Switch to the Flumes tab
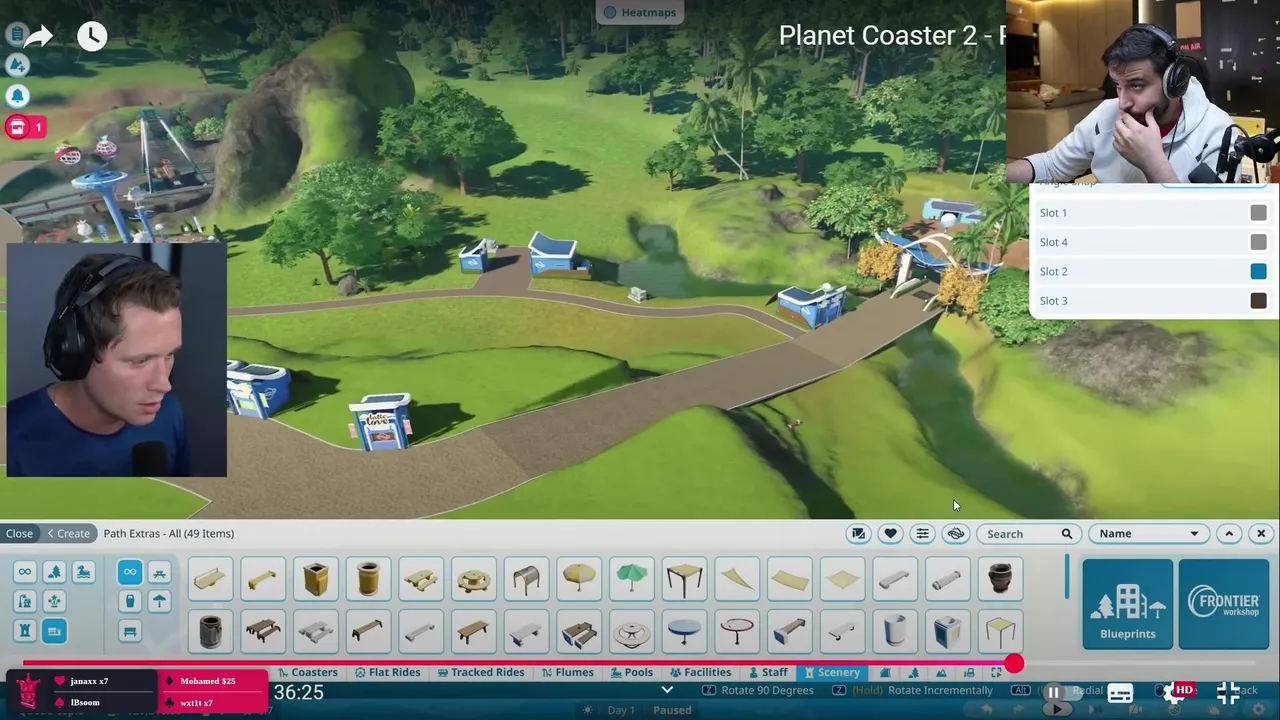 [x=567, y=672]
